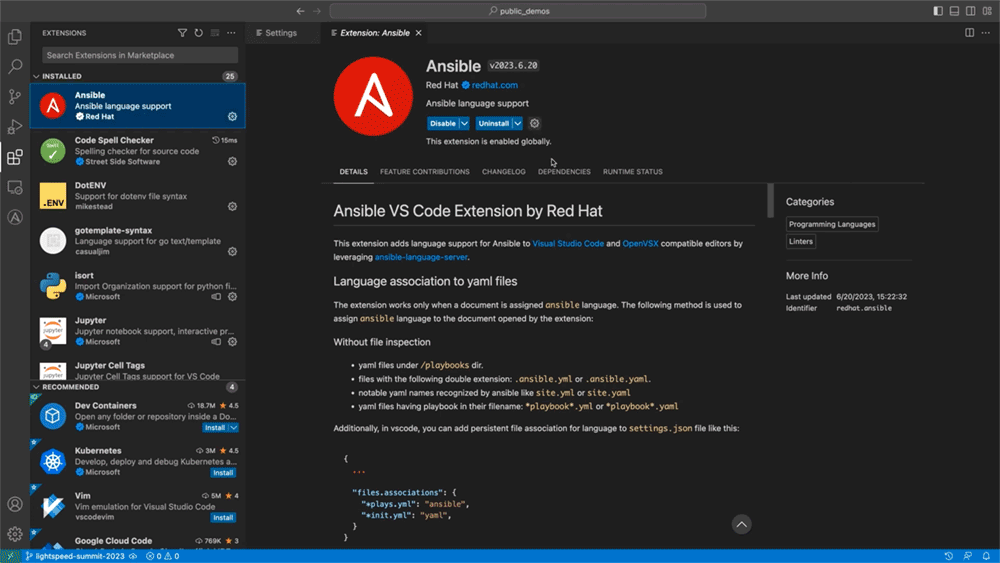Open Code Spell Checker's manage gear
The image size is (1000, 563).
click(x=232, y=161)
